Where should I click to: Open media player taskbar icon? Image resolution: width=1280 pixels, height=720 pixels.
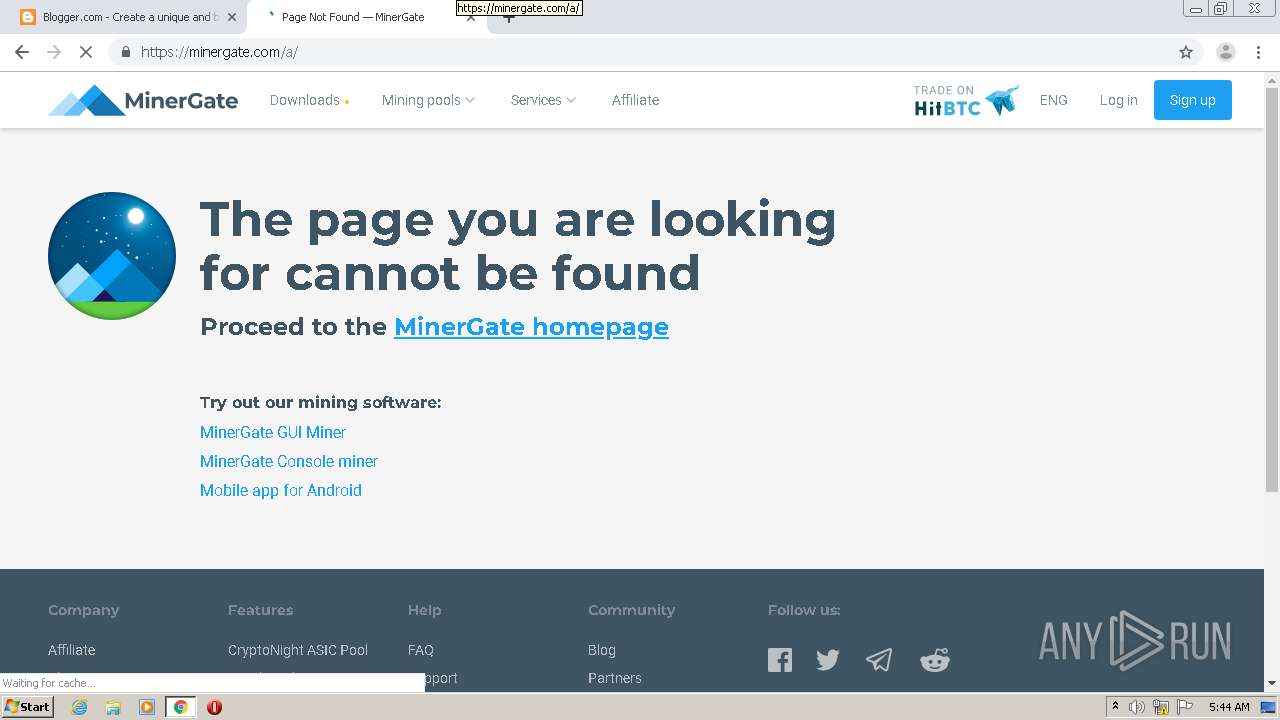coord(147,707)
